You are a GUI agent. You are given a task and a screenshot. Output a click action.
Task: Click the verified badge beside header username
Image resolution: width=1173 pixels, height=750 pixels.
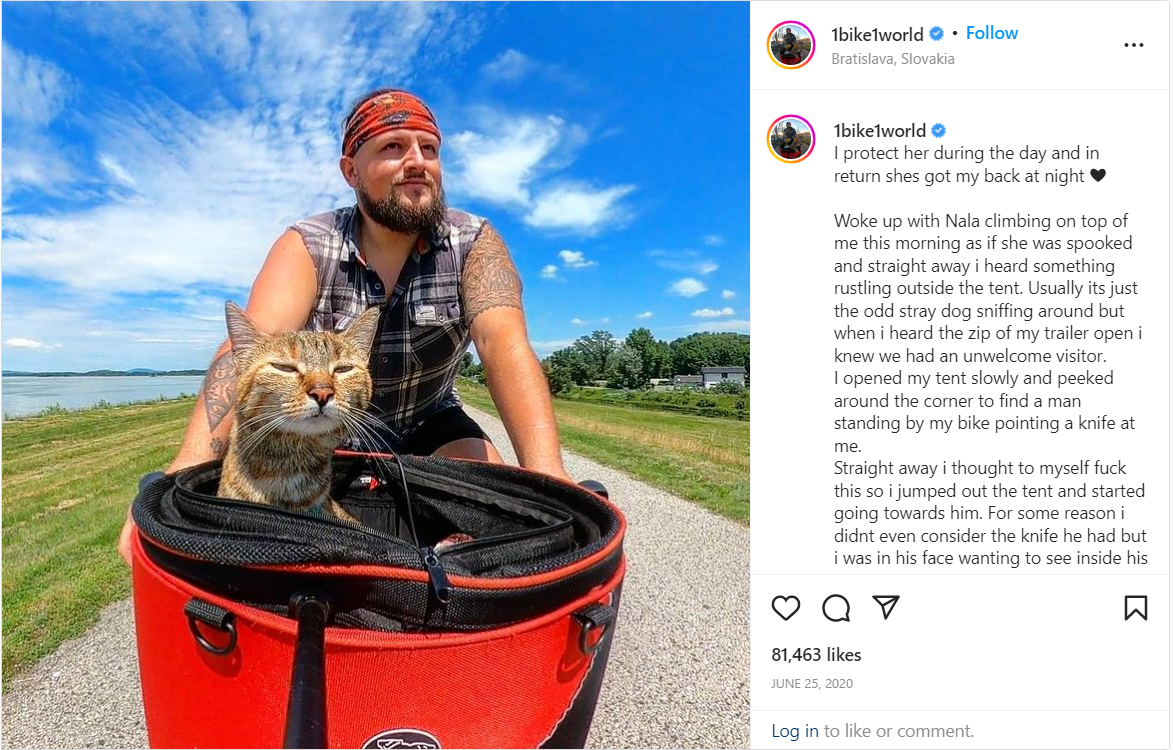(937, 34)
